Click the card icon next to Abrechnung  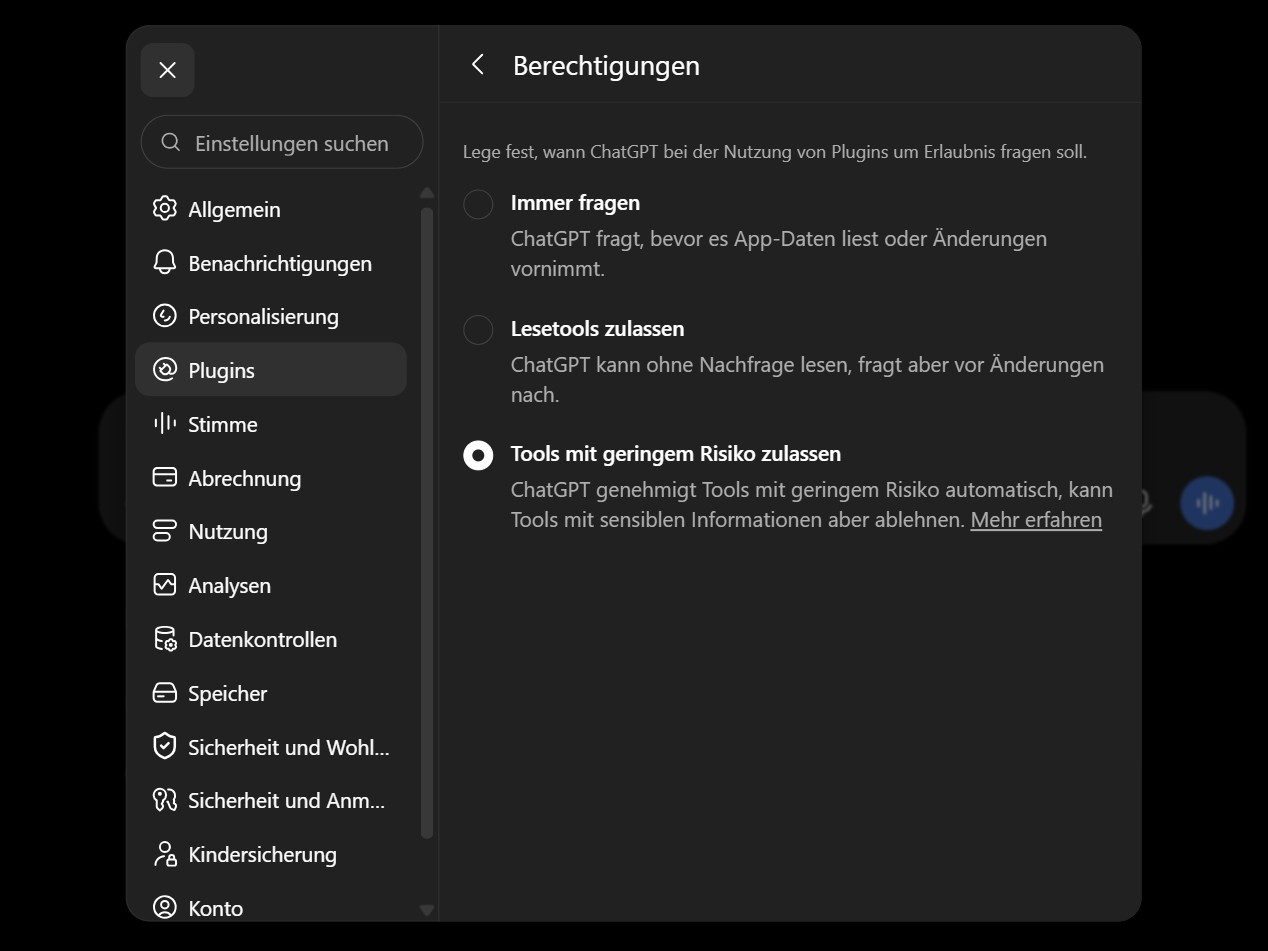coord(164,477)
